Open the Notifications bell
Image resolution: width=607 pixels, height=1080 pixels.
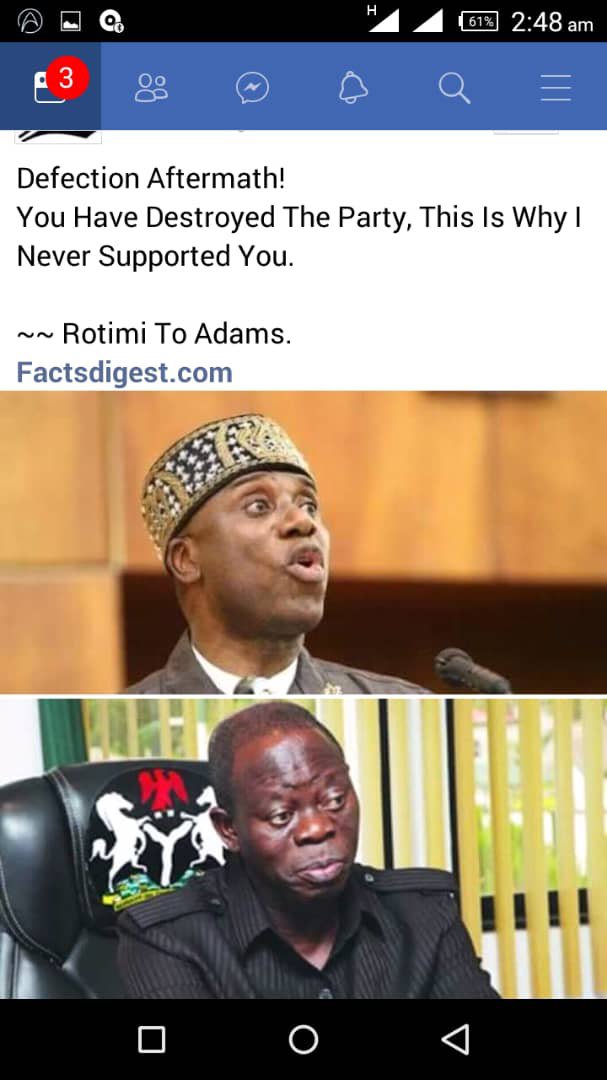[x=353, y=88]
